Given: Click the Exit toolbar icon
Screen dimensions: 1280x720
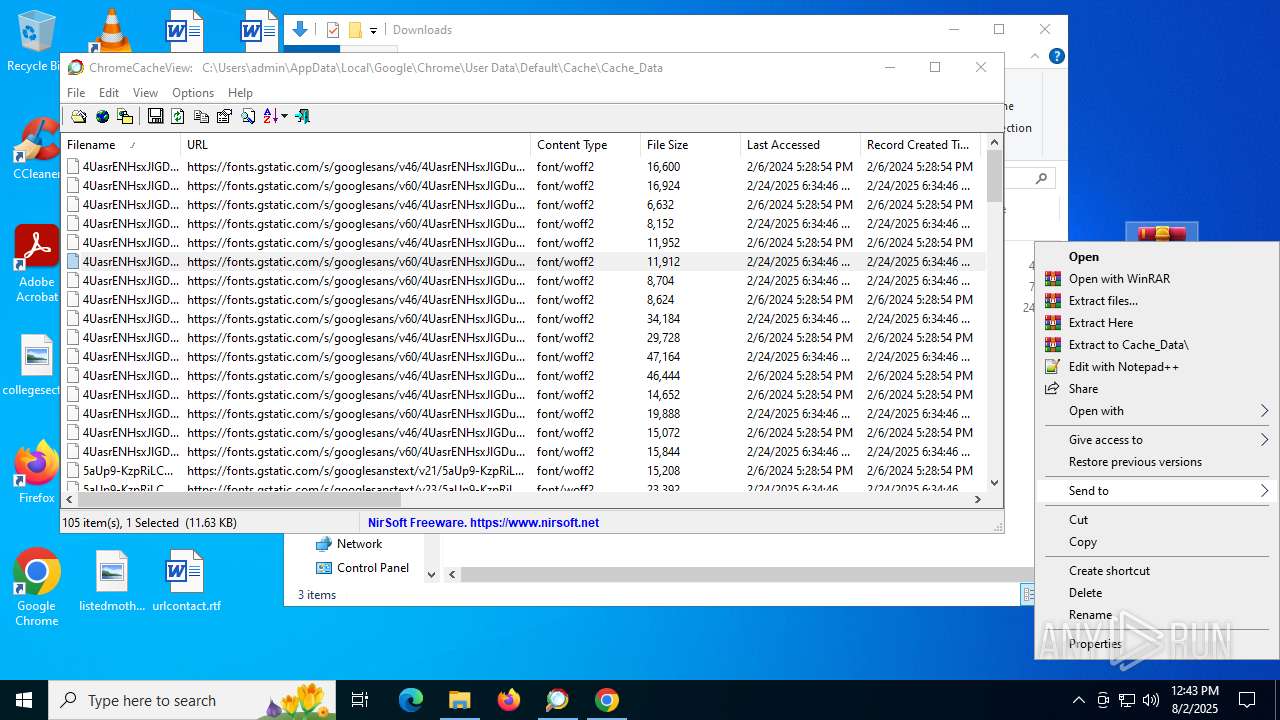Looking at the screenshot, I should (x=302, y=117).
